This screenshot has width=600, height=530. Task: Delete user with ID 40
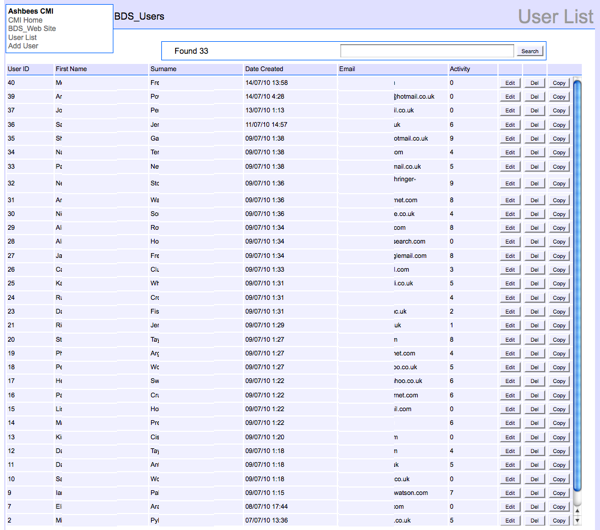[x=535, y=83]
